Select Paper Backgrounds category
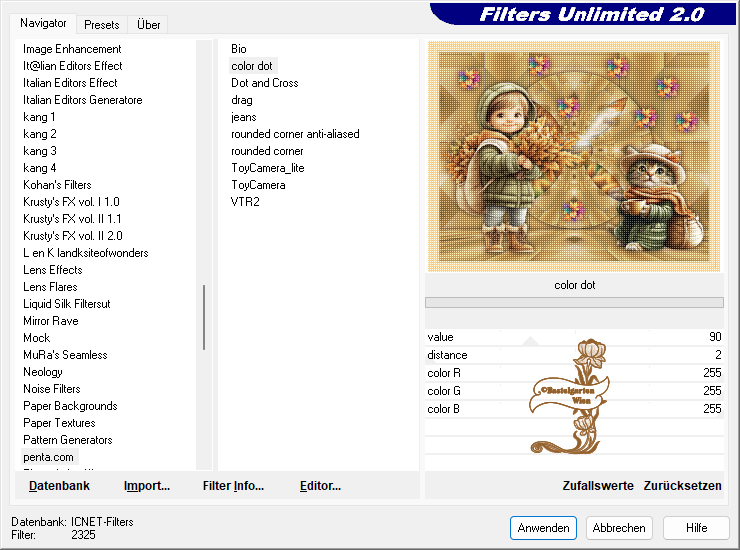 tap(70, 406)
